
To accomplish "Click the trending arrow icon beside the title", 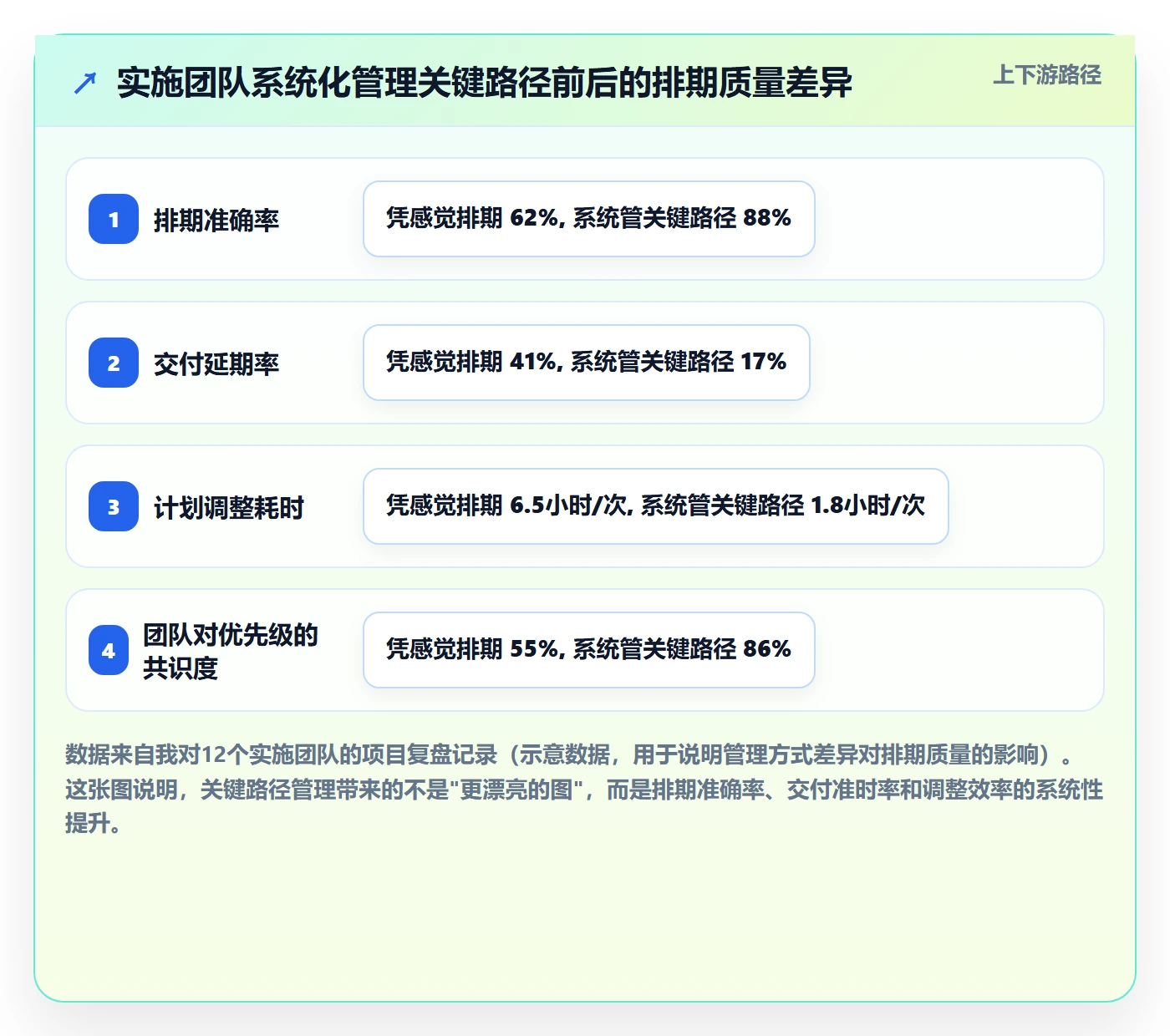I will 84,83.
